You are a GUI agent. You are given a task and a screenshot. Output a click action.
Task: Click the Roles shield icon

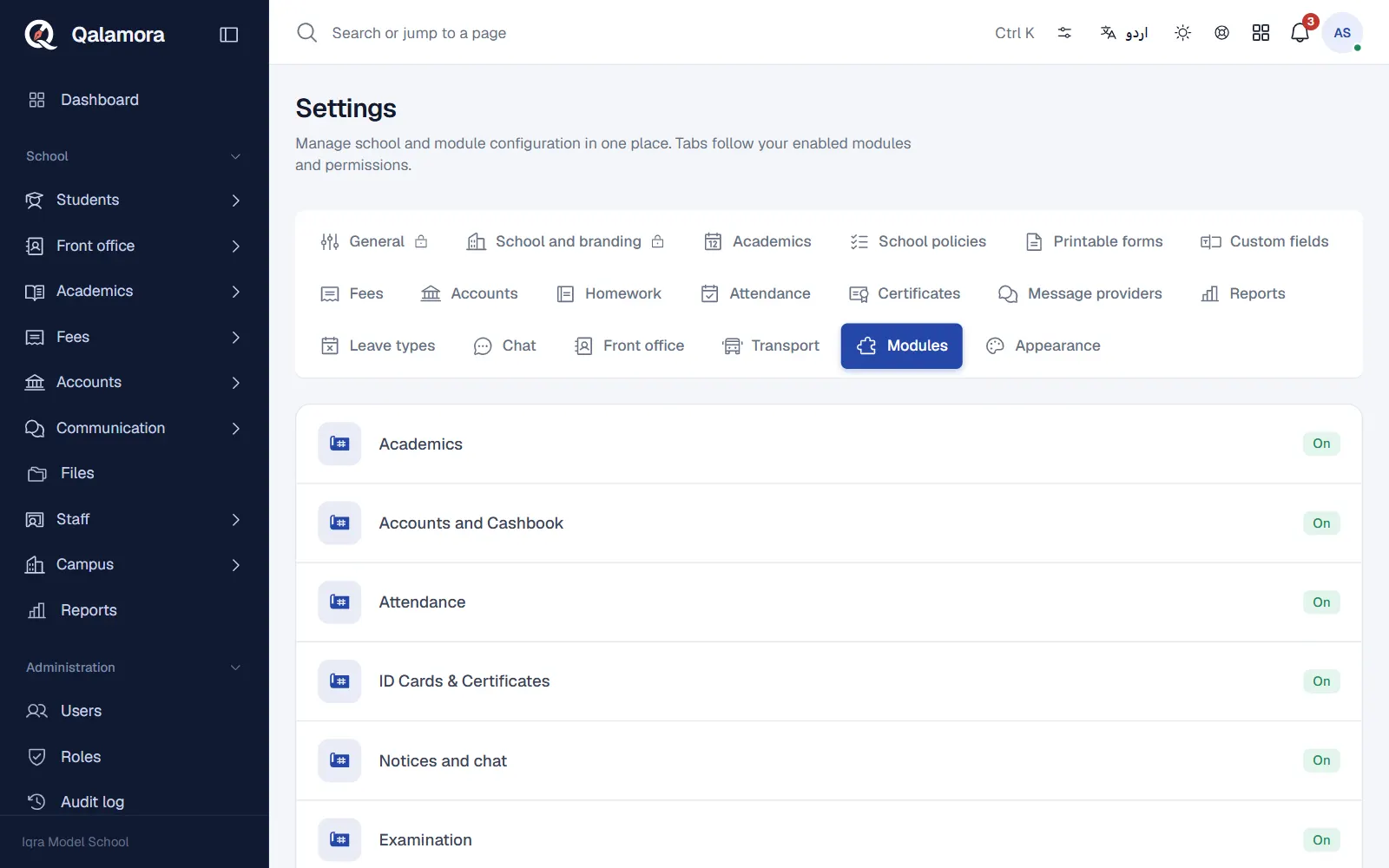pyautogui.click(x=36, y=757)
